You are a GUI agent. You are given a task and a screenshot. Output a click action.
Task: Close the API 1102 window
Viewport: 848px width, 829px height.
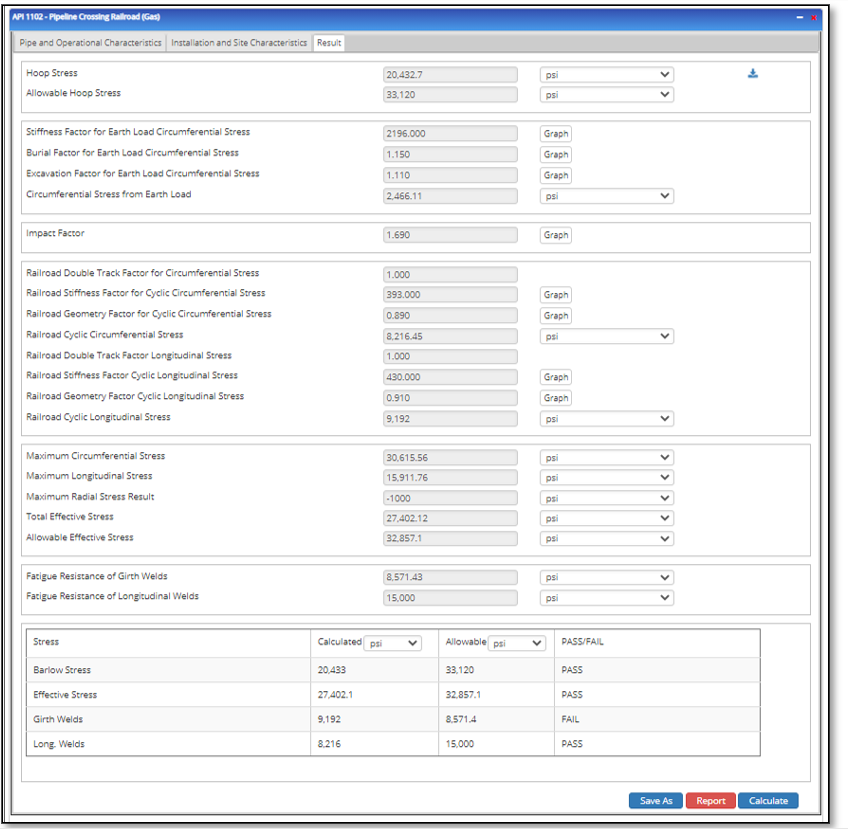(x=814, y=18)
